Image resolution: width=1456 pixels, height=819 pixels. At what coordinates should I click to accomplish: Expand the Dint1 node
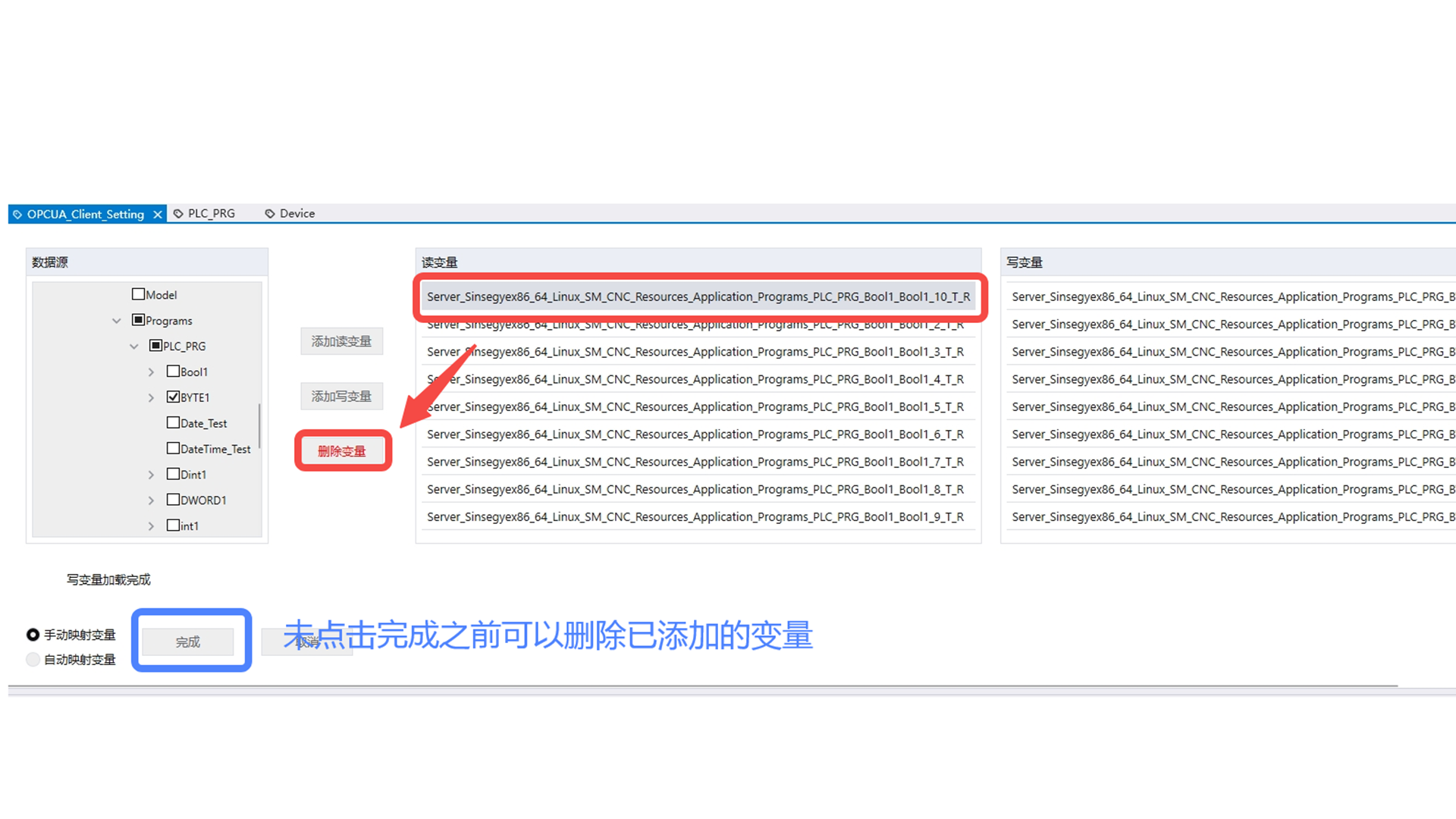[x=151, y=475]
